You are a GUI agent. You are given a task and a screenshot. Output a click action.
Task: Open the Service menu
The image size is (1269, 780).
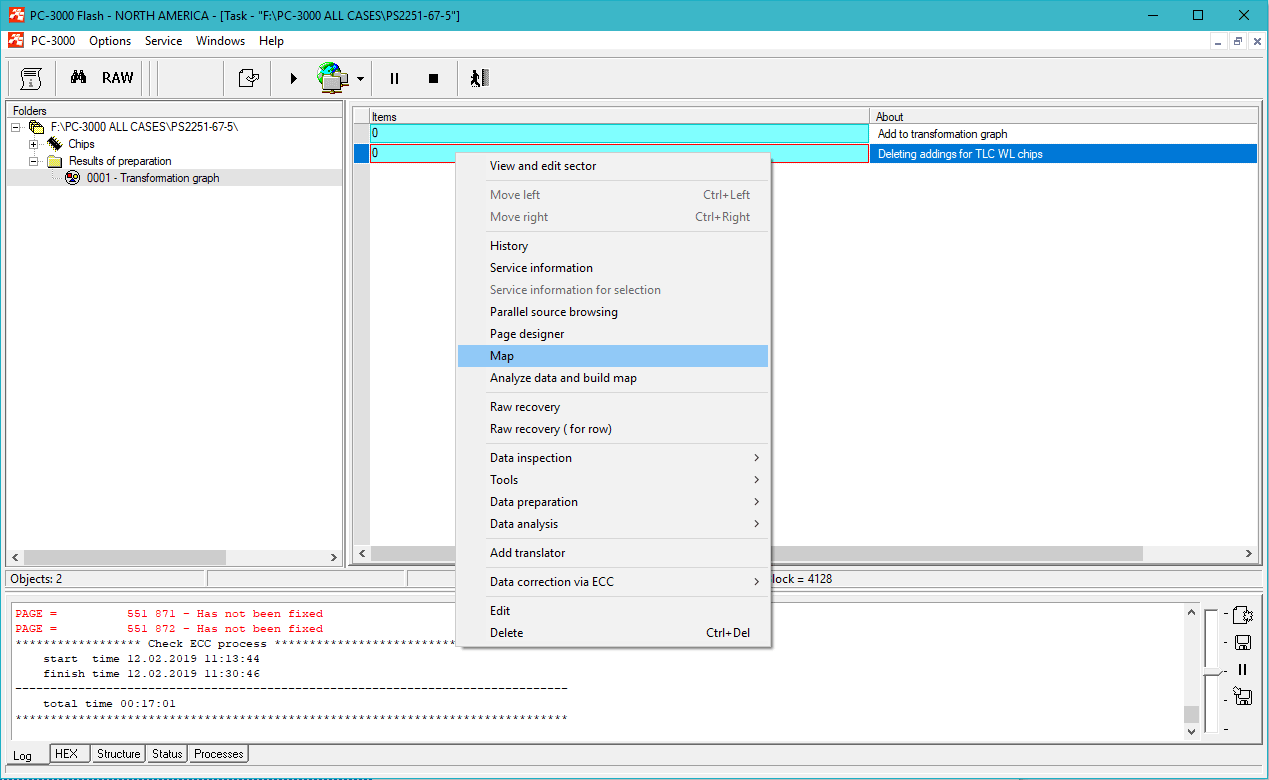pos(164,41)
